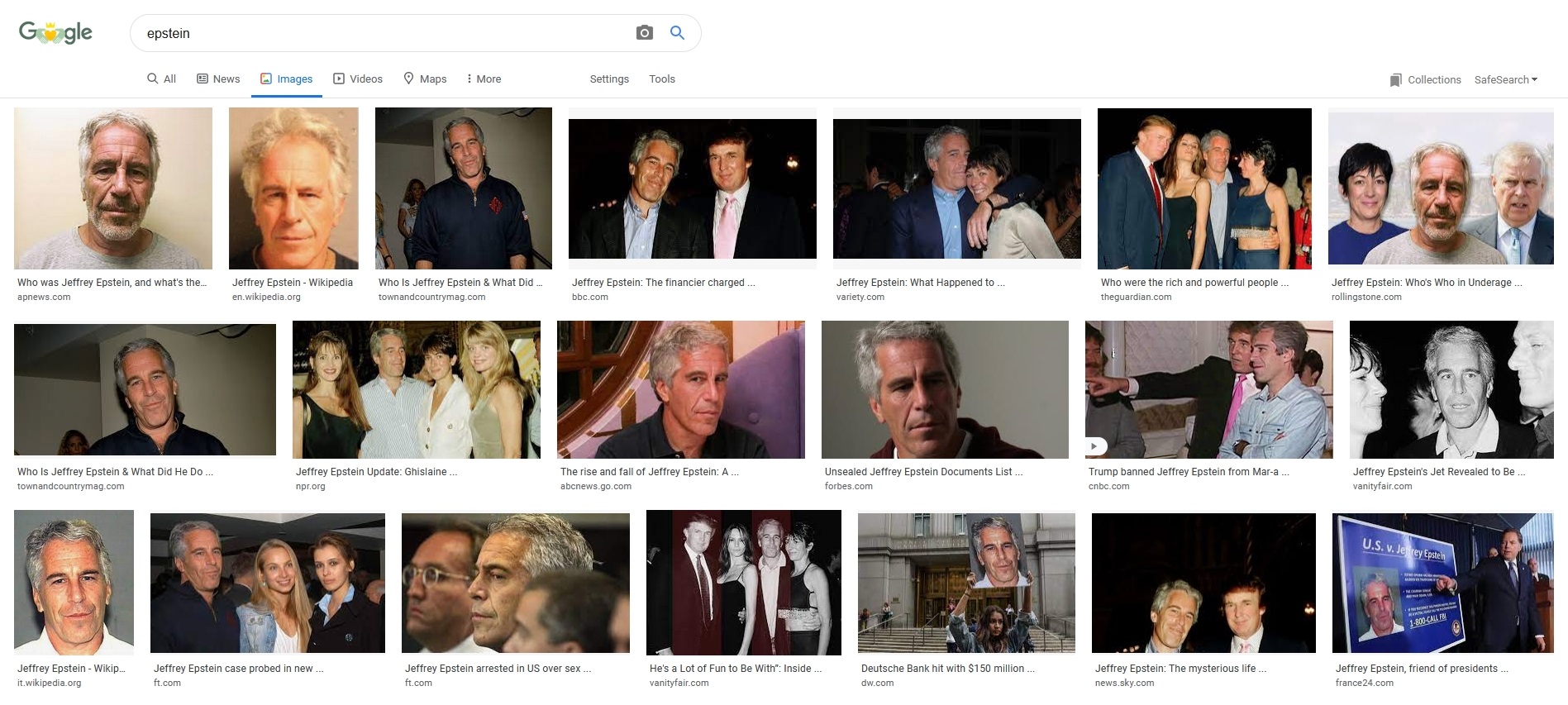Screen dimensions: 1568x705
Task: Click the 'rollingstone.com' source label
Action: (x=1366, y=298)
